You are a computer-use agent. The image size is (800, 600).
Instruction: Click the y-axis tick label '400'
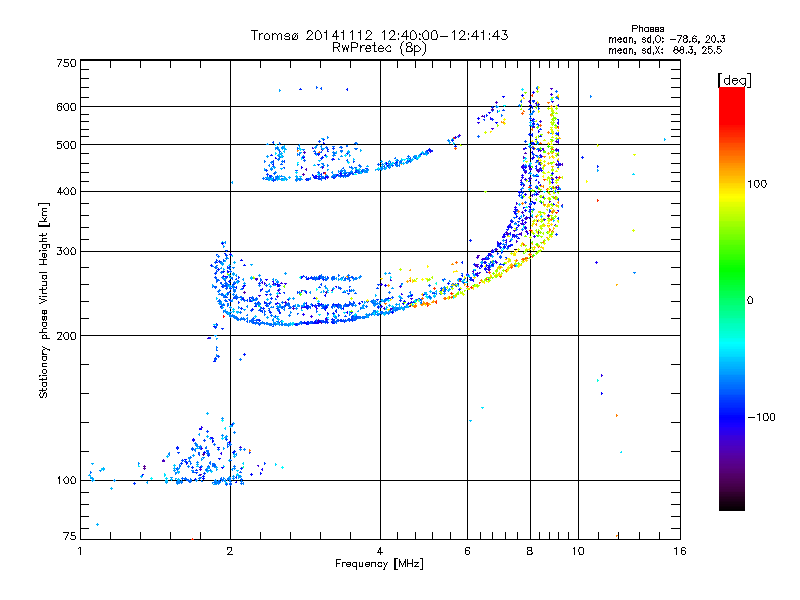[x=67, y=191]
